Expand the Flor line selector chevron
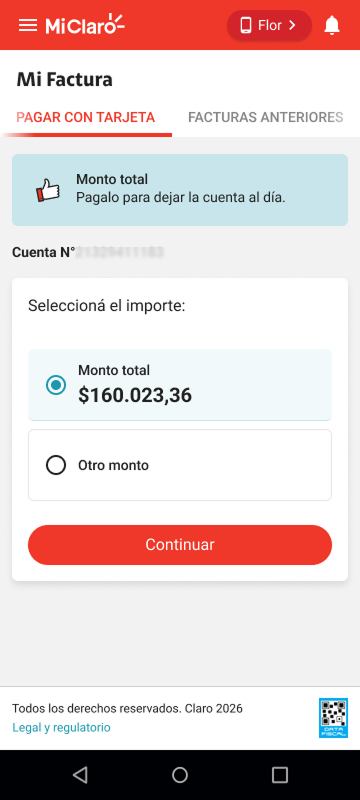Viewport: 360px width, 800px height. coord(292,25)
